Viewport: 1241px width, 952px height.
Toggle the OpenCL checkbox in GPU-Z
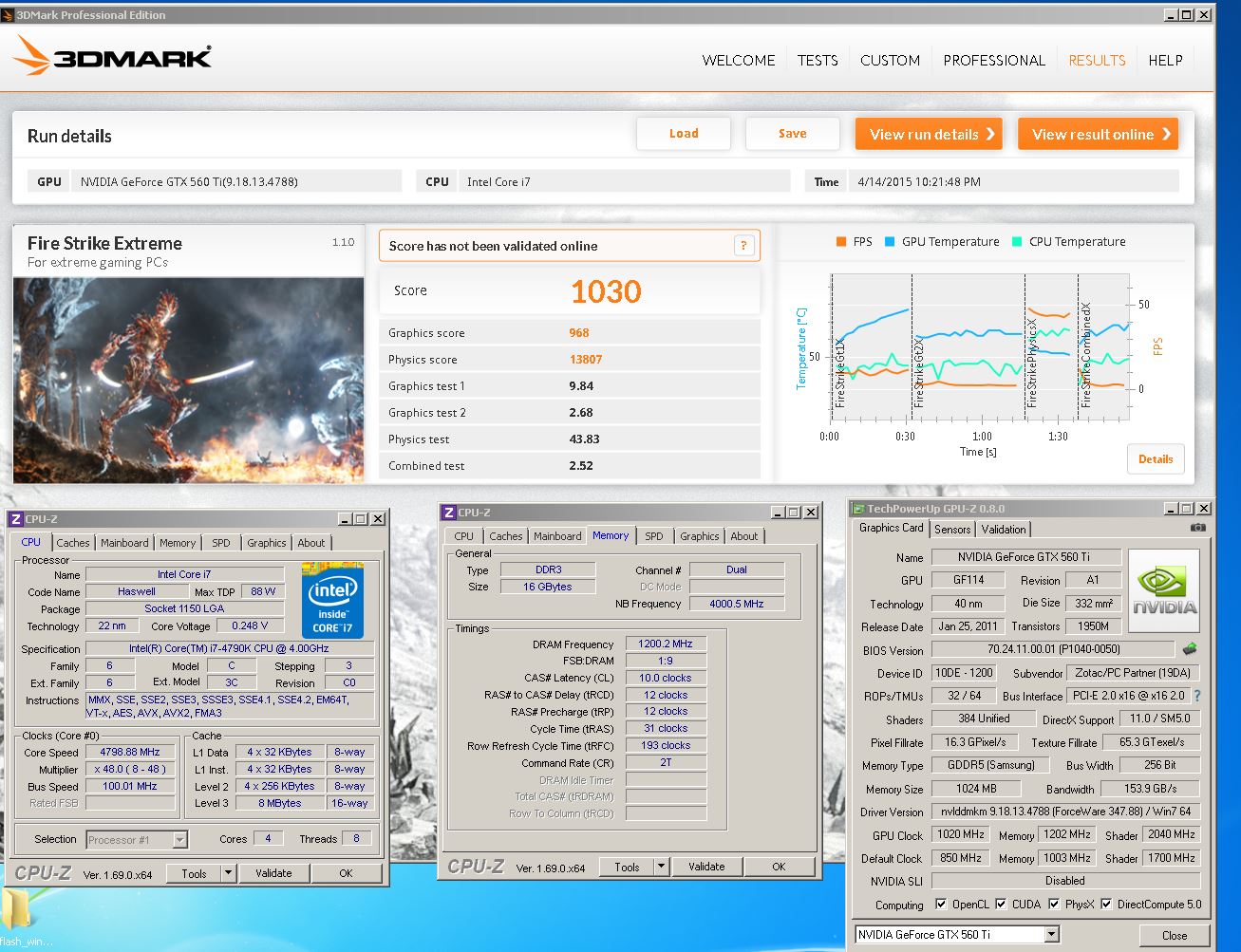coord(941,905)
